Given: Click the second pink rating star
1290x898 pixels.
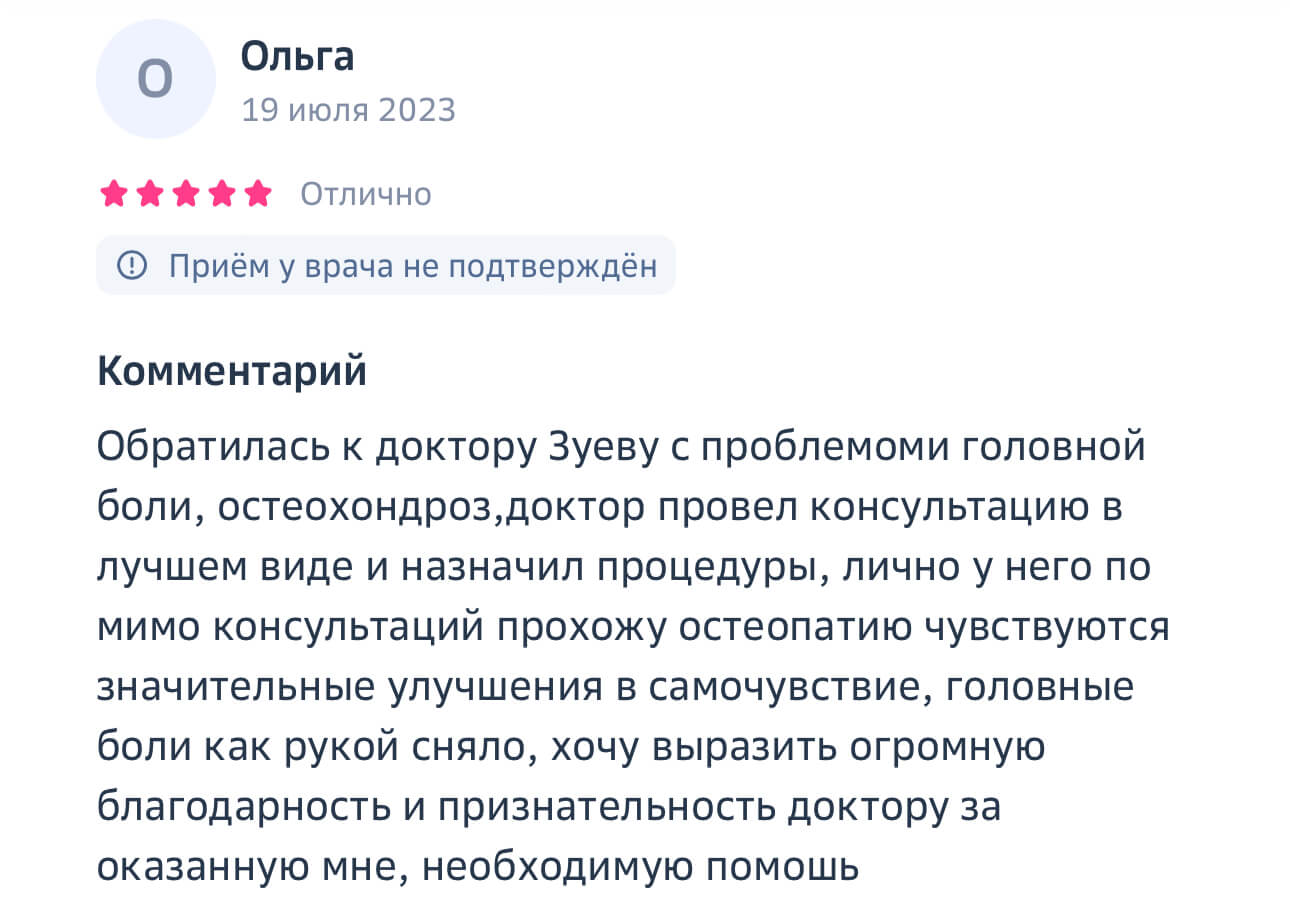Looking at the screenshot, I should (x=151, y=193).
